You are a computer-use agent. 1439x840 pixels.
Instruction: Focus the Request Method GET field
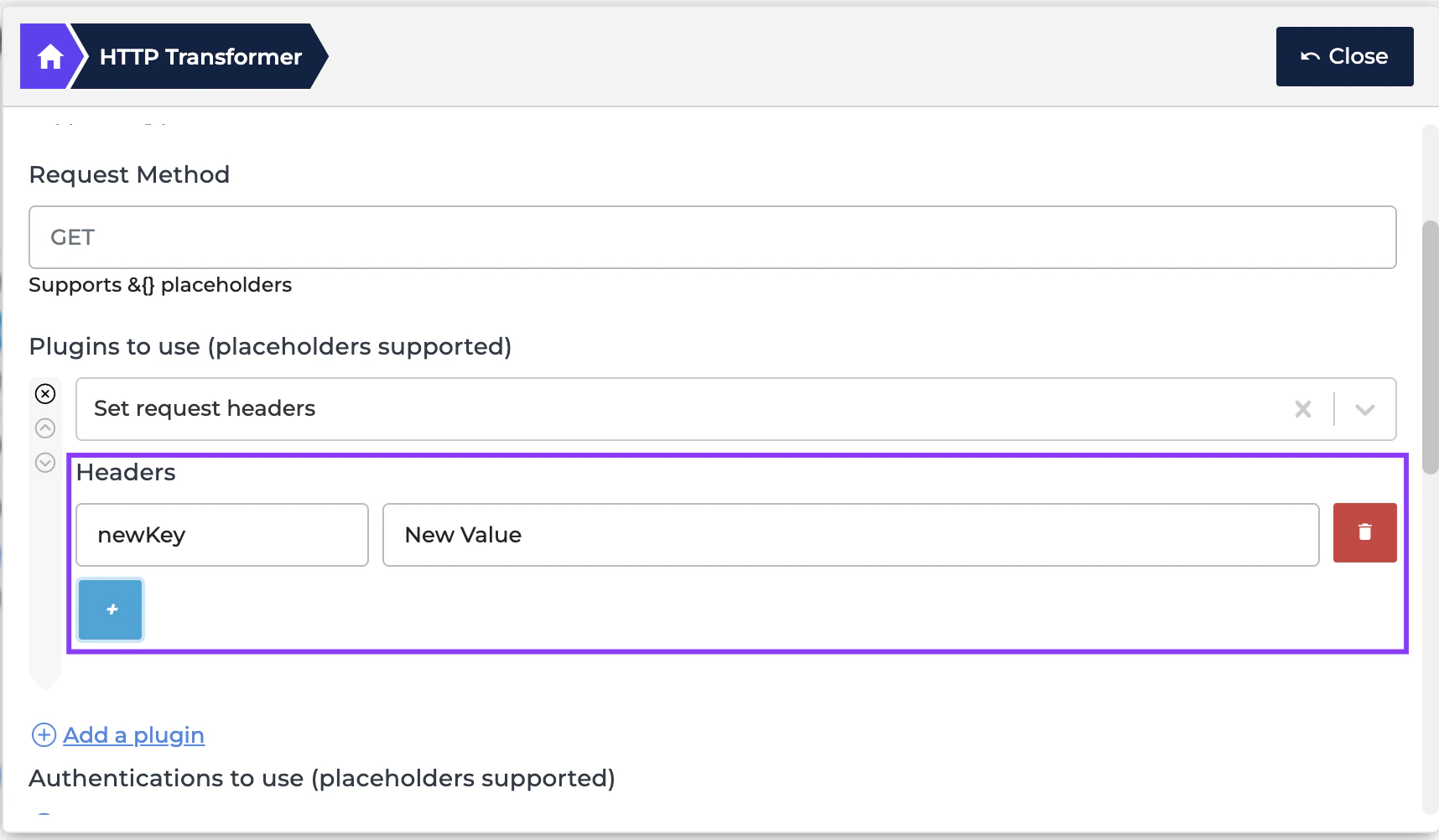point(712,237)
